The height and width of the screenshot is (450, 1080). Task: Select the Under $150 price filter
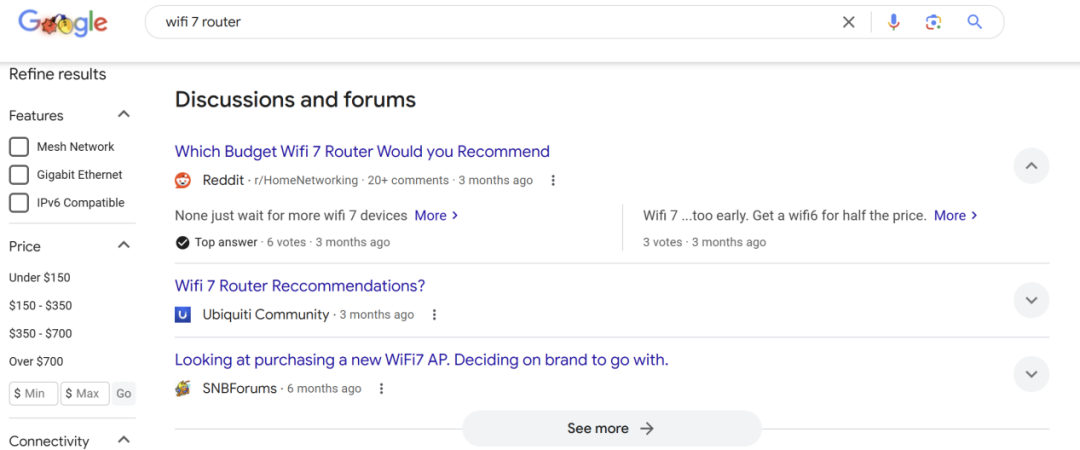click(x=40, y=278)
